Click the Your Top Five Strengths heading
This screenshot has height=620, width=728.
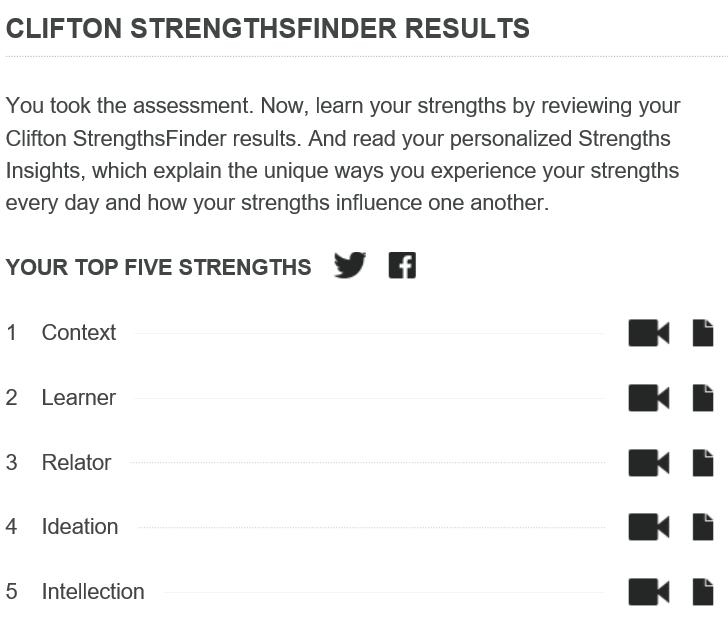pyautogui.click(x=158, y=268)
